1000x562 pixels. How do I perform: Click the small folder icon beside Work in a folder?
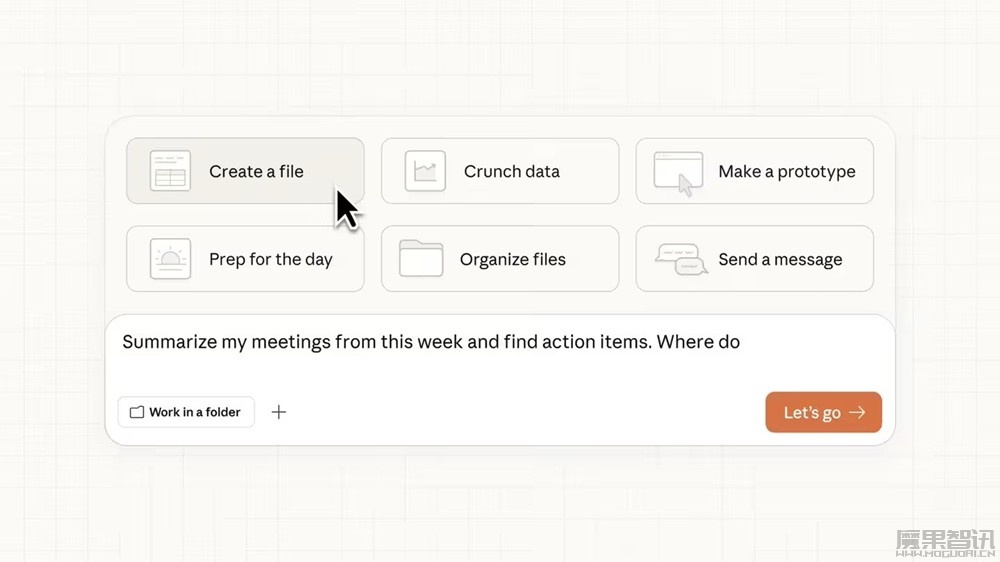click(x=137, y=412)
